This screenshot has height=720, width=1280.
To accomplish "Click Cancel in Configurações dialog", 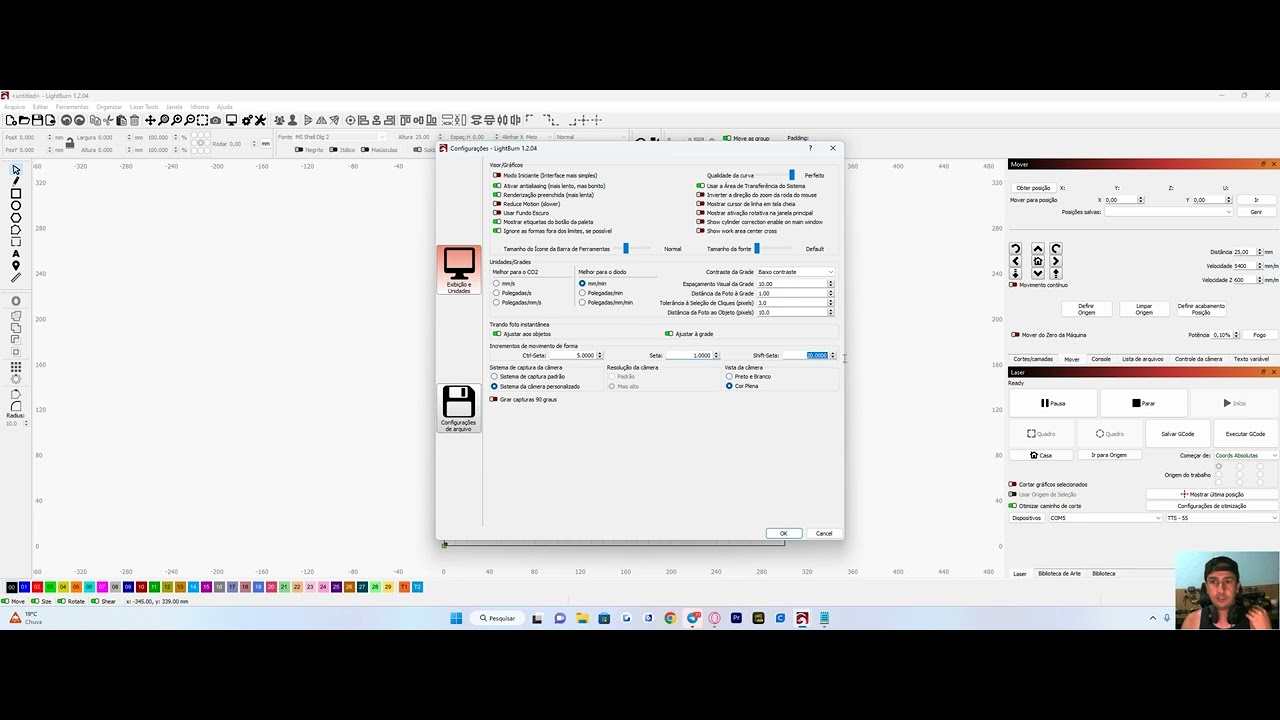I will click(x=824, y=533).
